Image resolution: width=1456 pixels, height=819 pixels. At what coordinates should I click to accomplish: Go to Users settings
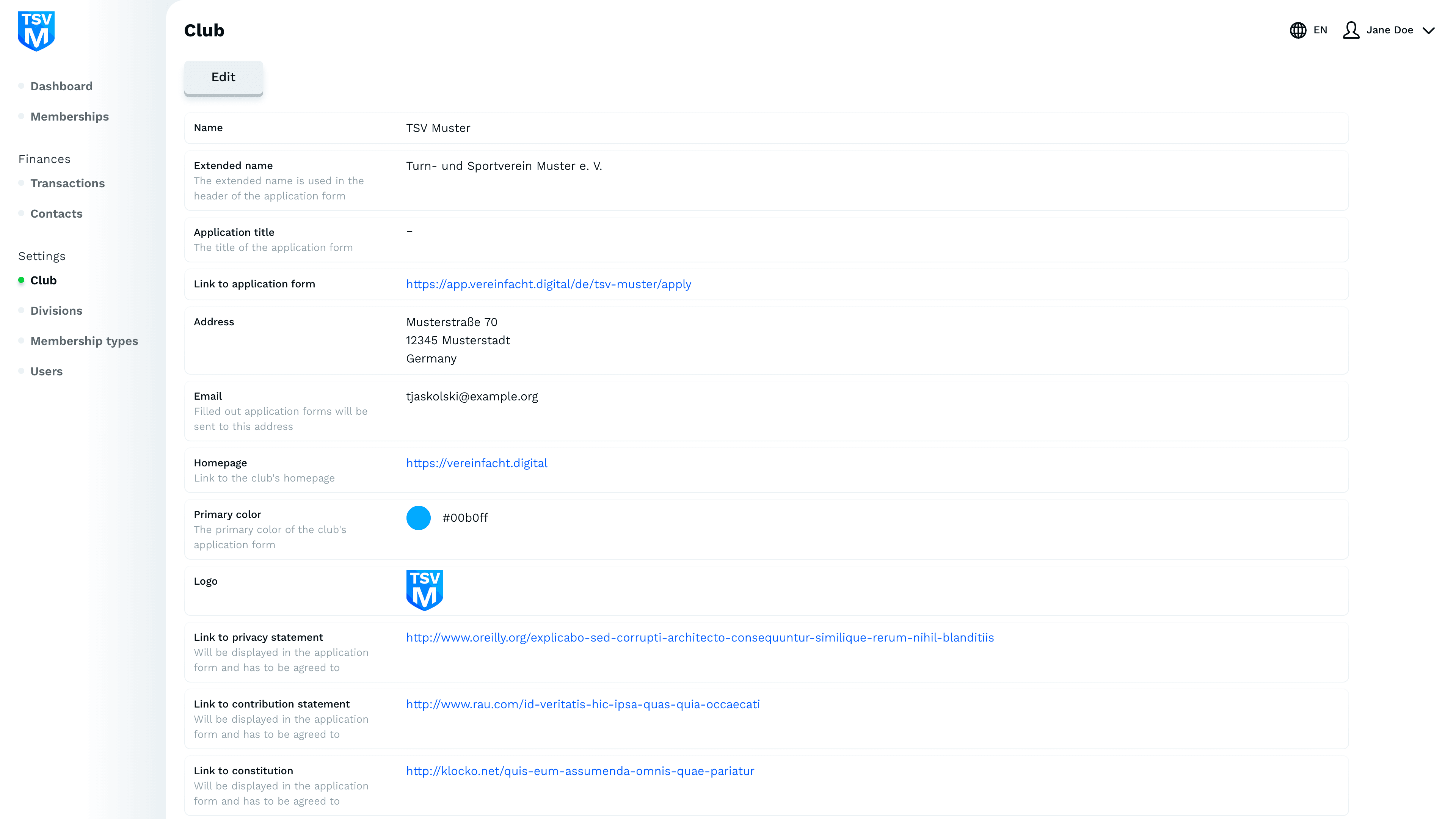click(x=46, y=371)
